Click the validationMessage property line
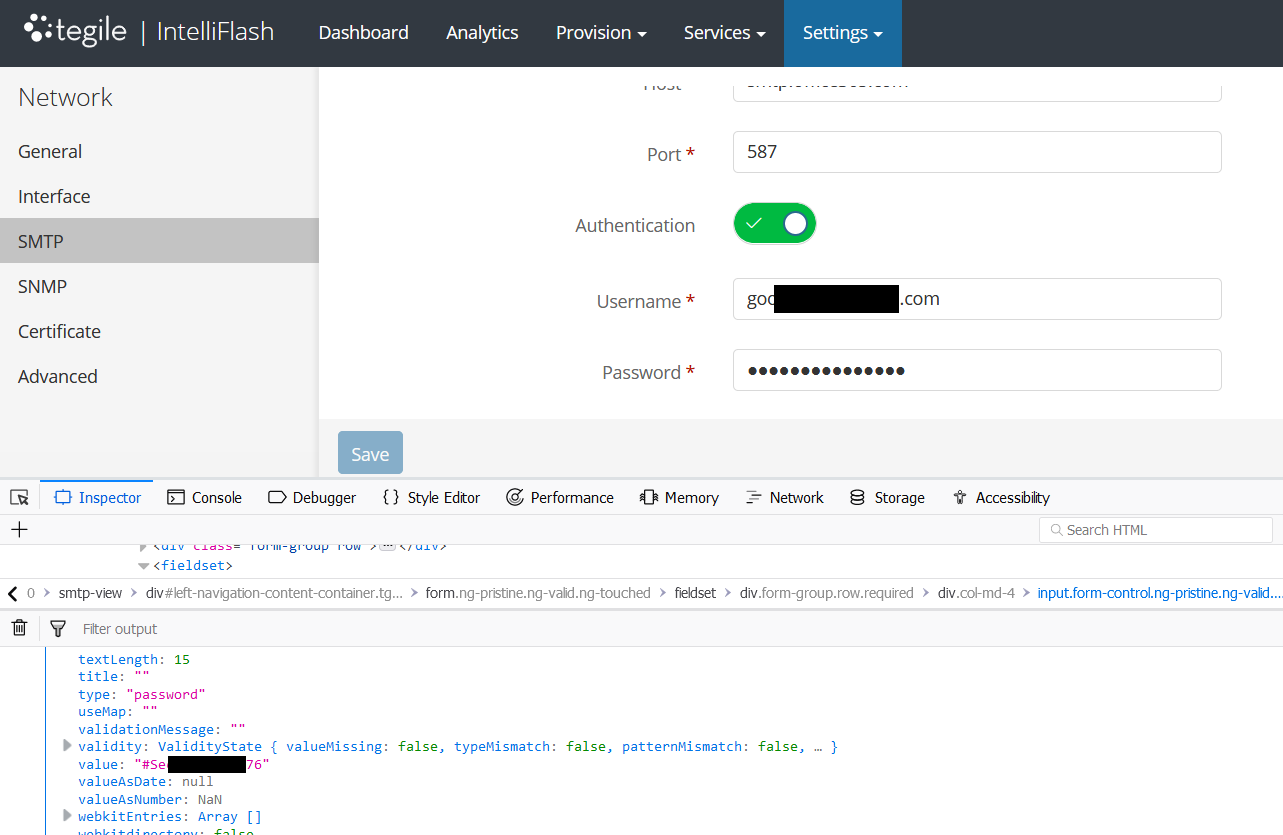The width and height of the screenshot is (1283, 835). click(x=161, y=729)
